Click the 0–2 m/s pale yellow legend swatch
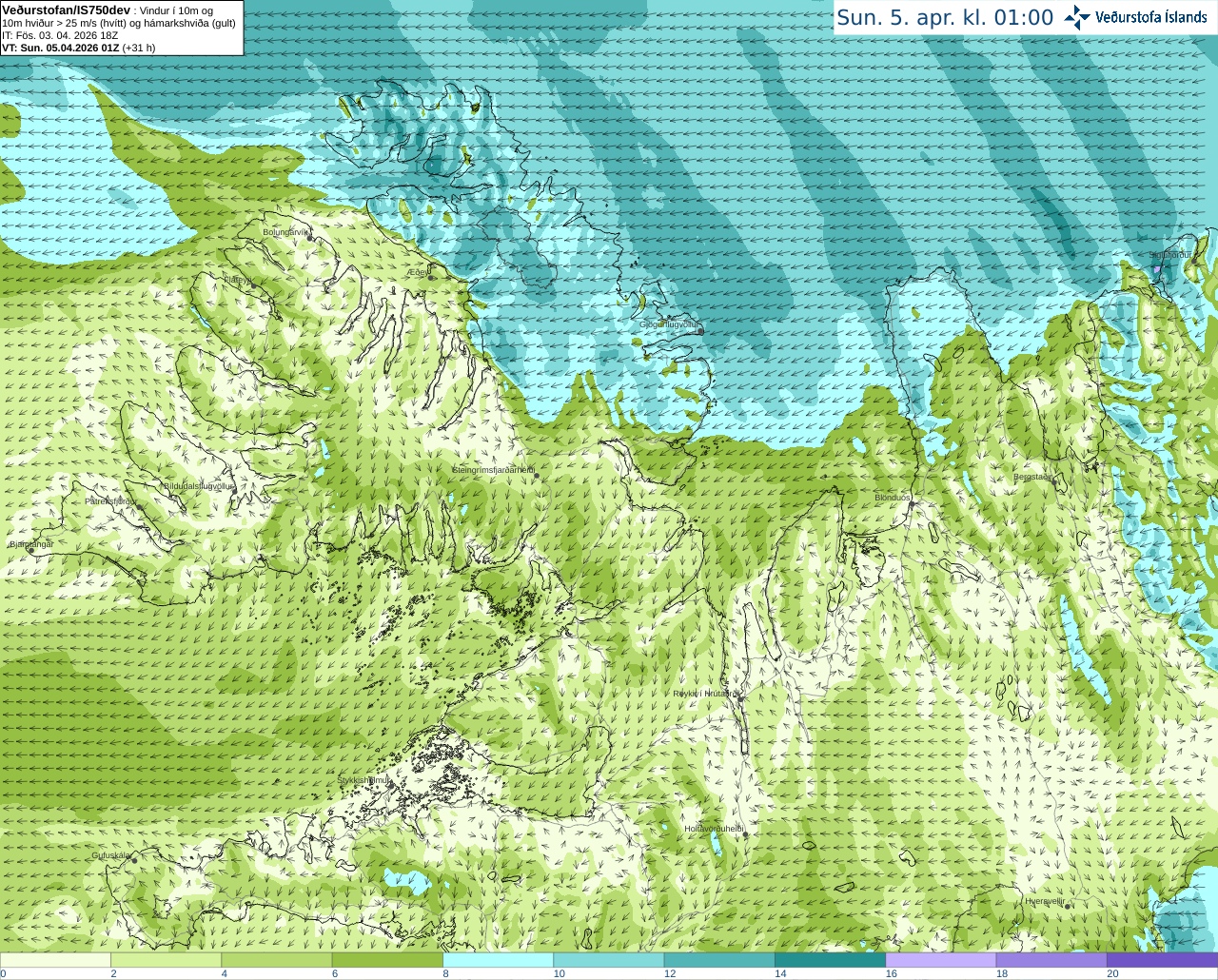1218x980 pixels. [55, 960]
